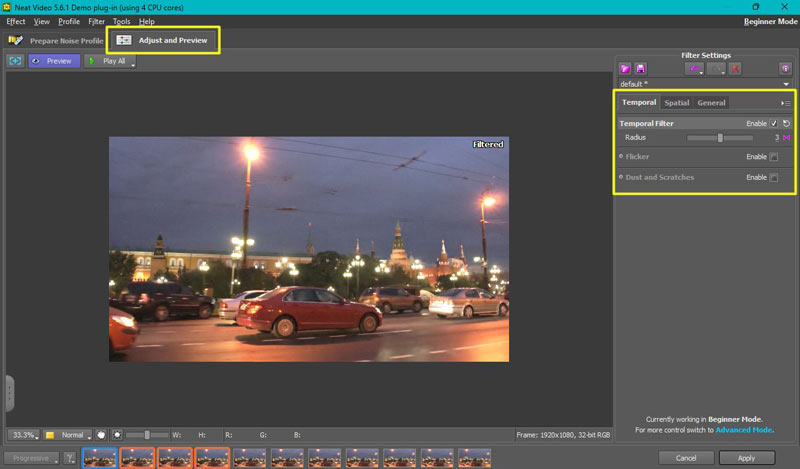800x469 pixels.
Task: Reset Temporal Filter with the circular arrow icon
Action: pyautogui.click(x=786, y=123)
